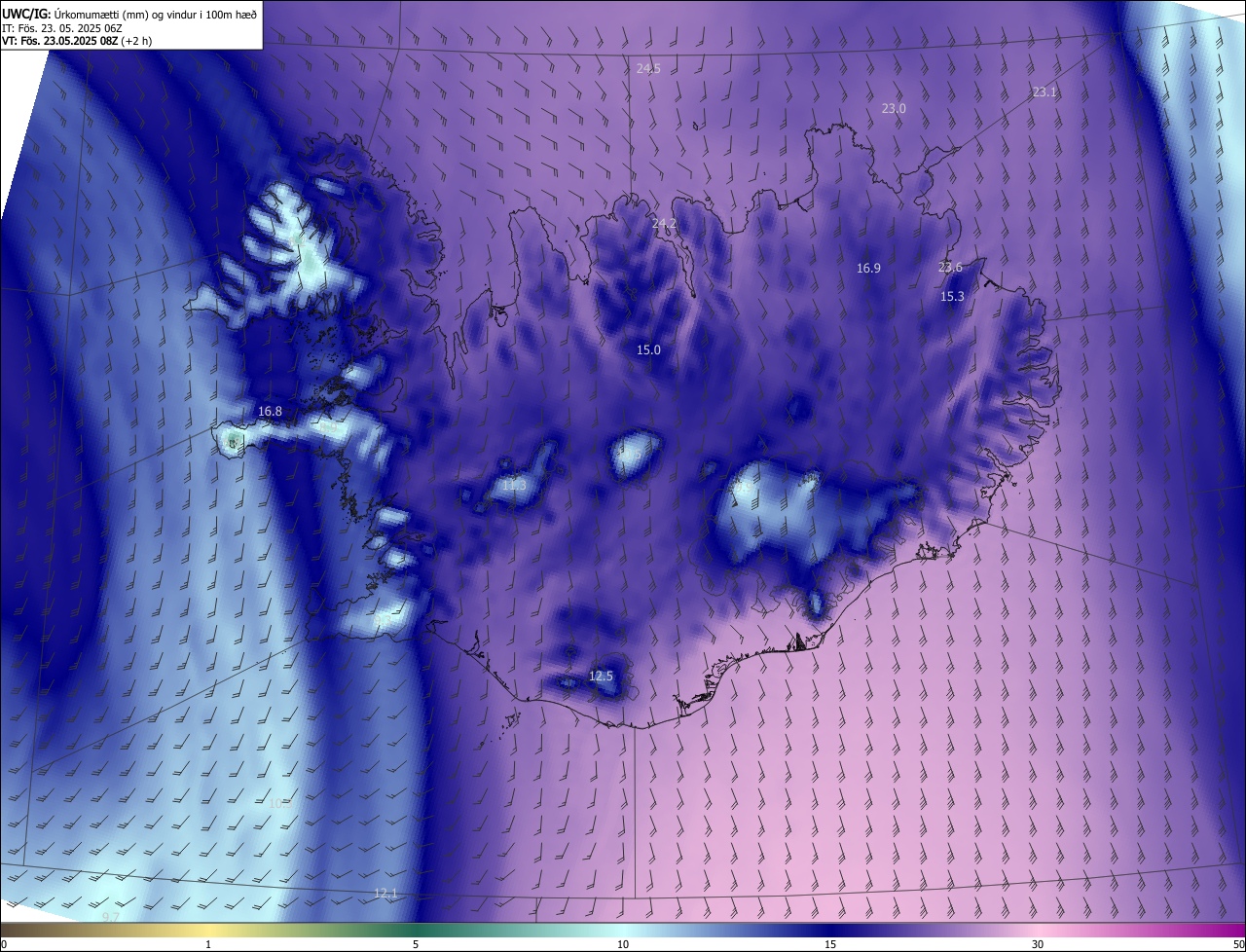The image size is (1246, 952).
Task: Click the valid time "VT: Fös. 23.05.2025 08Z (+2 h)"
Action: pyautogui.click(x=76, y=41)
